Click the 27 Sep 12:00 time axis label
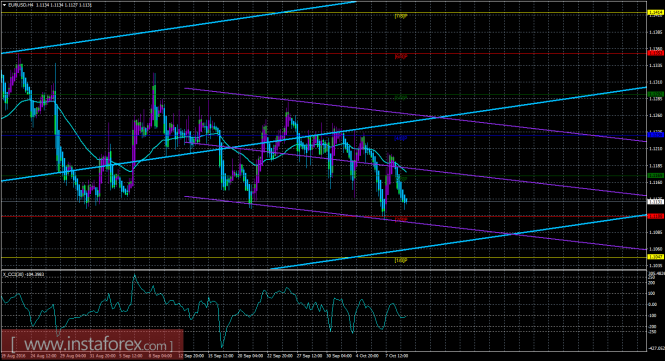 point(310,356)
